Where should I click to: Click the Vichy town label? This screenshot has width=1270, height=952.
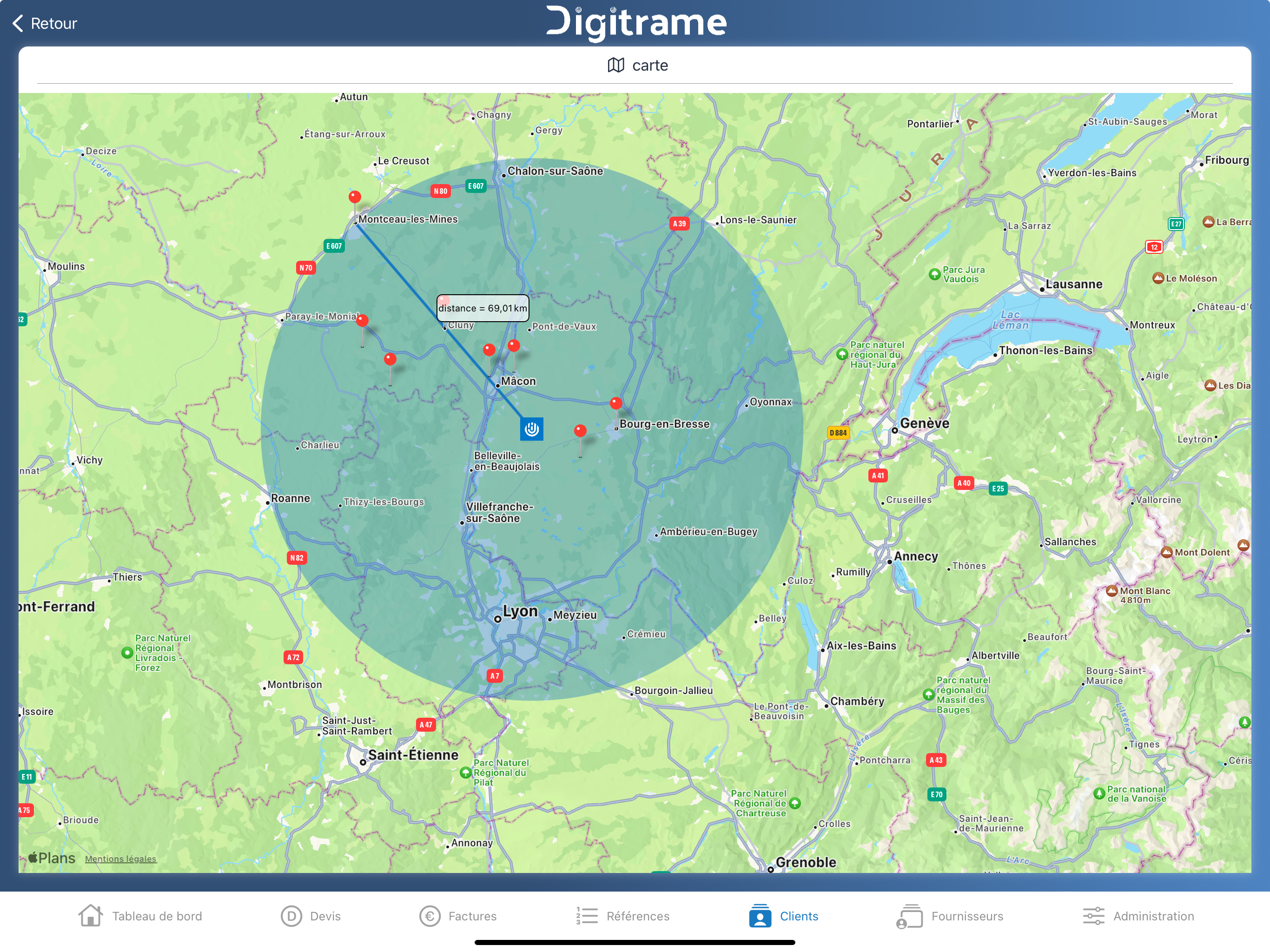[90, 460]
